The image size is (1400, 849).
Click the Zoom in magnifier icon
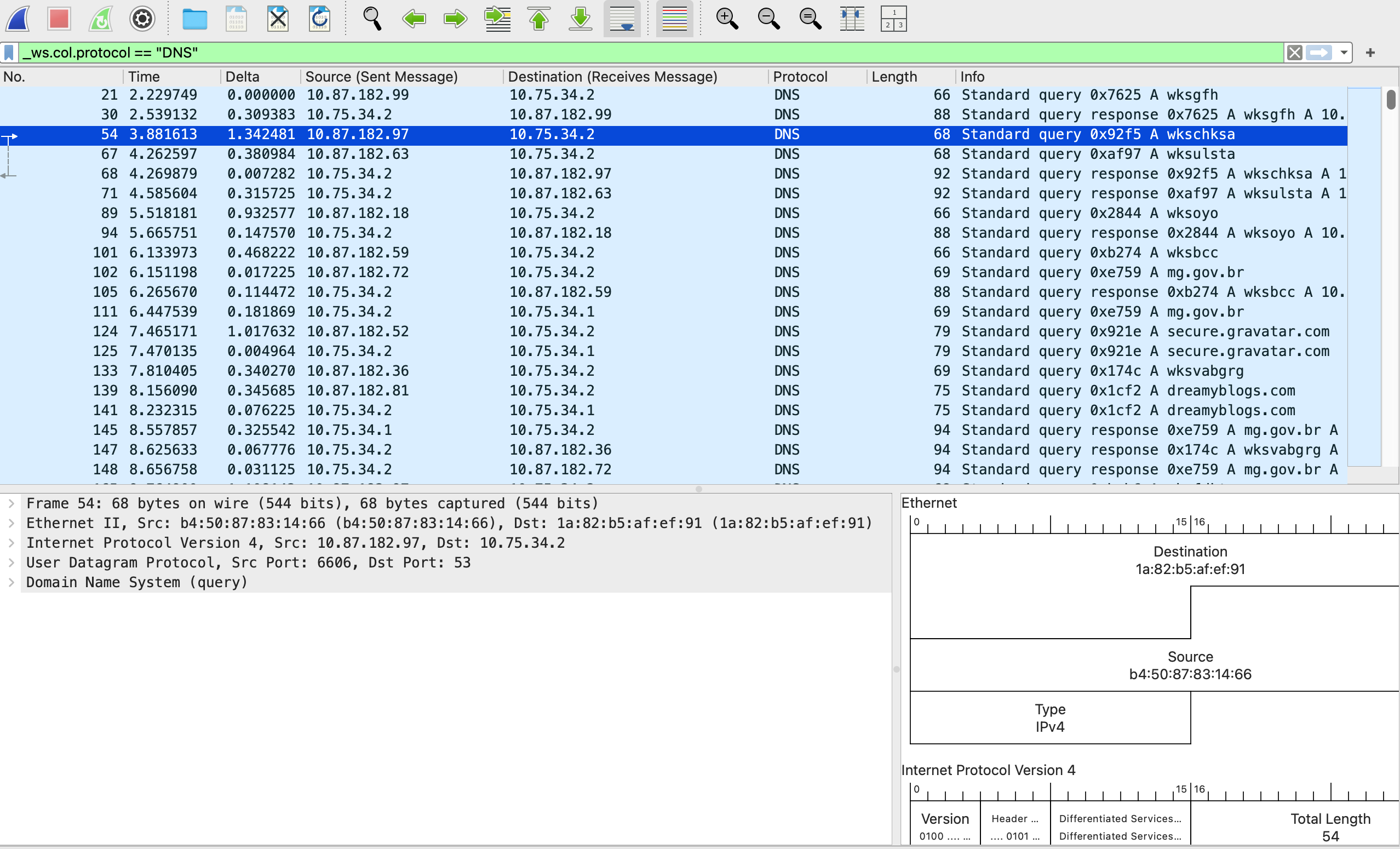[x=727, y=19]
